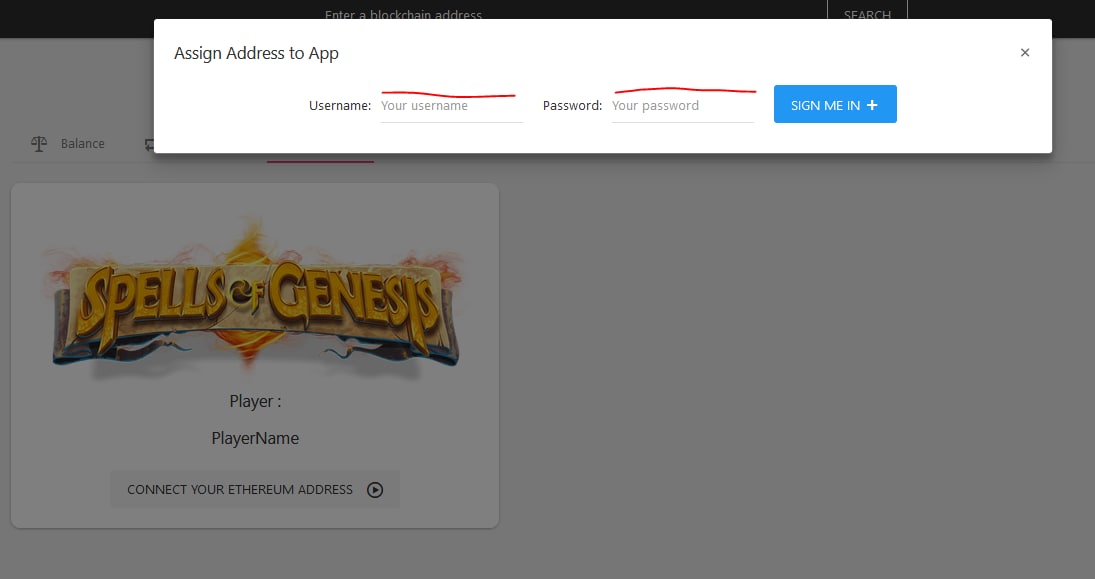Click the 'Player :' label
Viewport: 1095px width, 579px height.
pos(255,402)
